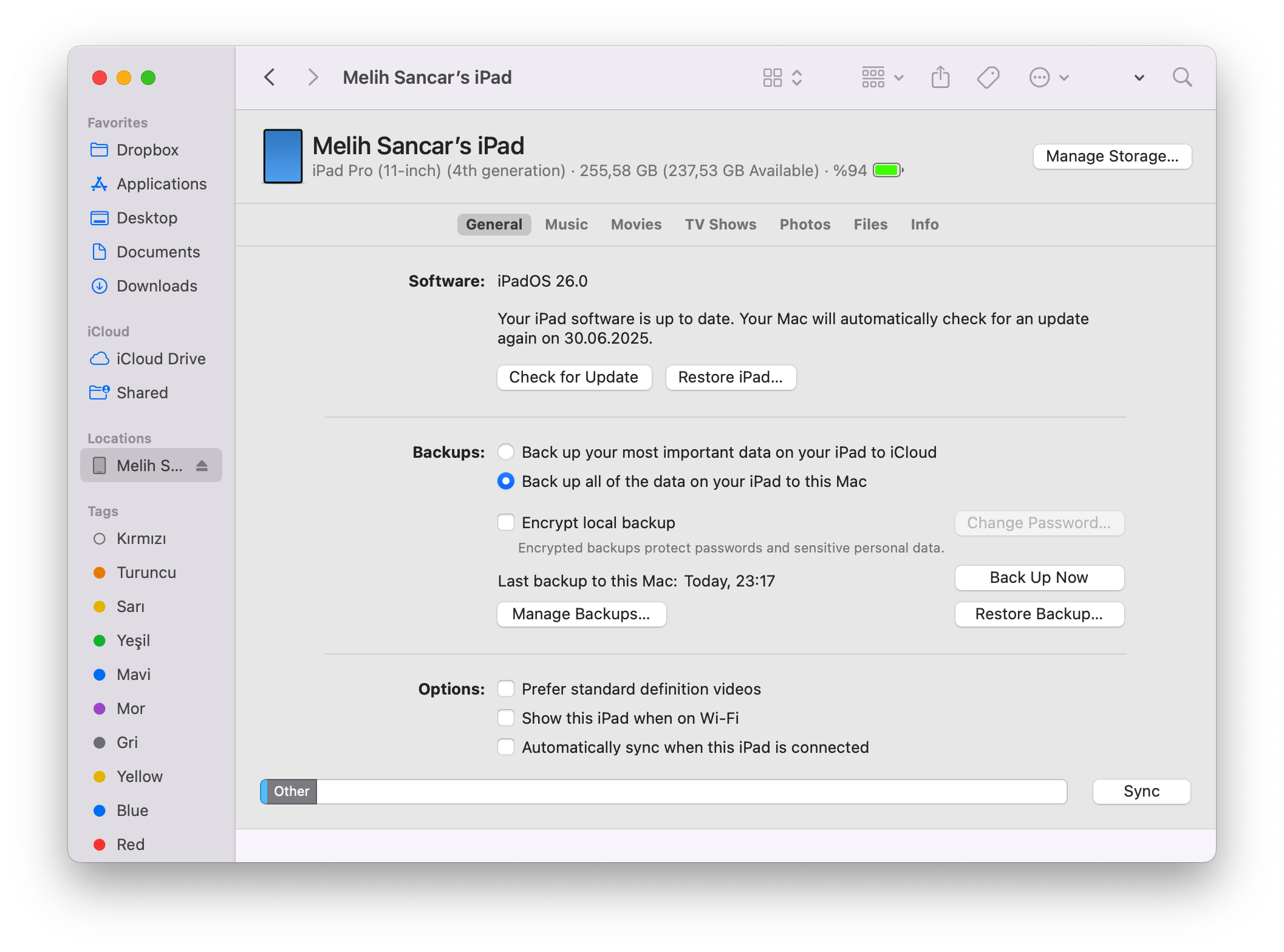Switch to the Files tab

(x=870, y=225)
